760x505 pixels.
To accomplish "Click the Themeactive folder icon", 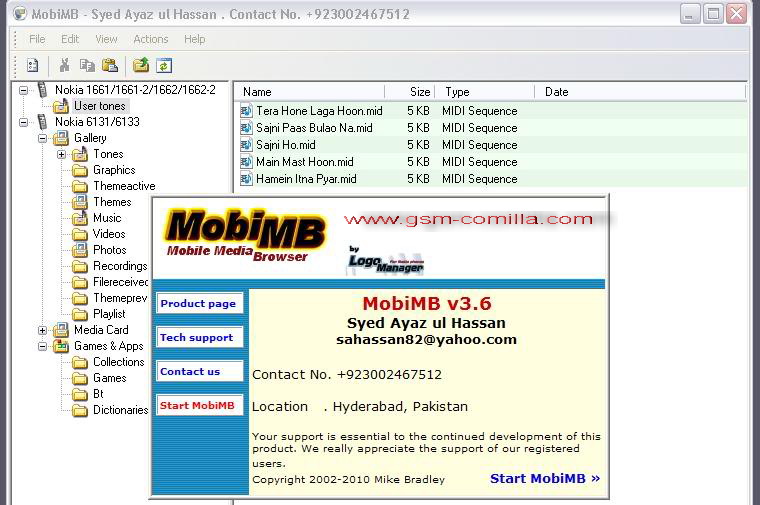I will (79, 186).
